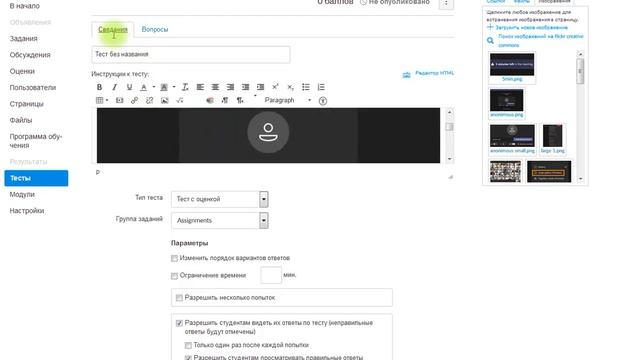This screenshot has width=640, height=360.
Task: Apply the background highlight color tool
Action: (x=164, y=87)
